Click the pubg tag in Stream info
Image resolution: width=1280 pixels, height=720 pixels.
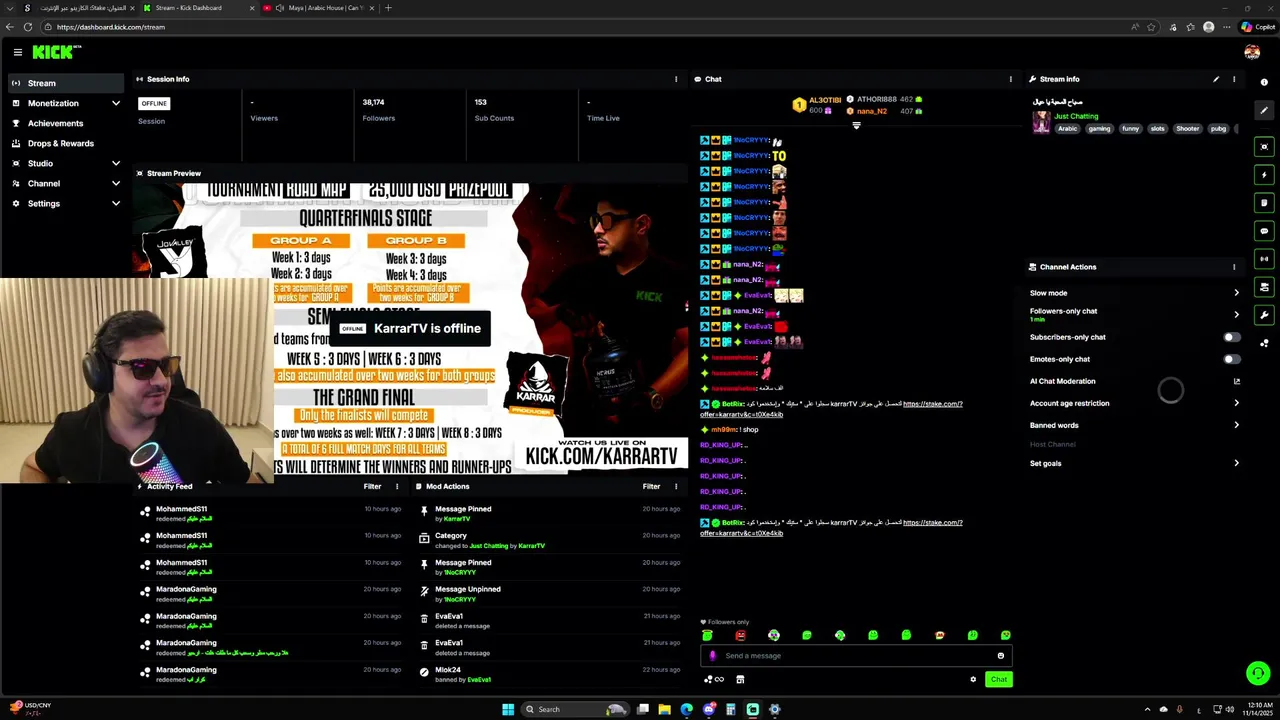[1218, 128]
